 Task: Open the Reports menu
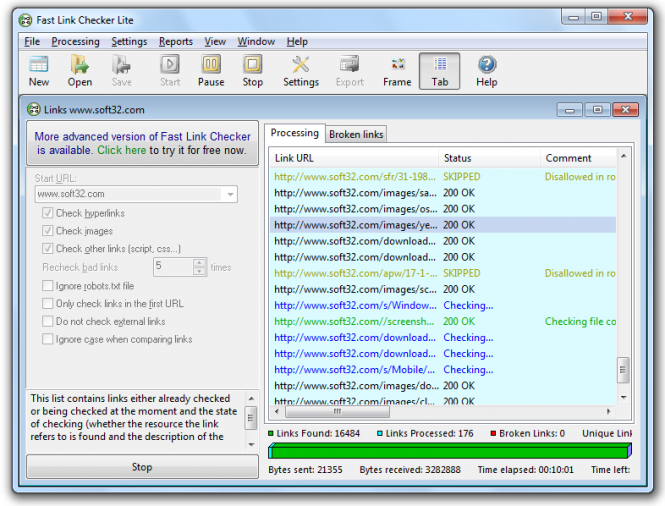[176, 42]
